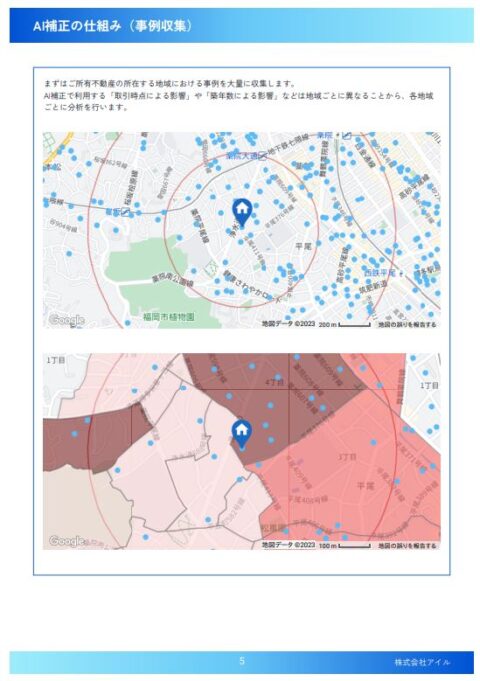480x681 pixels.
Task: Click the Google logo on lower map
Action: tap(66, 541)
